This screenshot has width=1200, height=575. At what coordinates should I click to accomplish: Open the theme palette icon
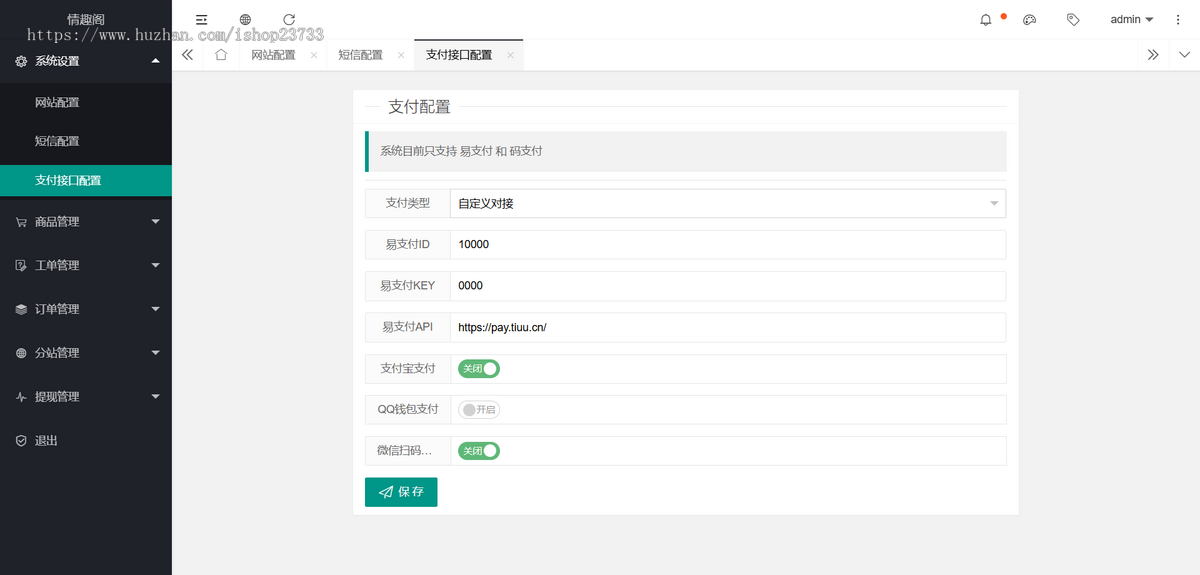(1030, 19)
